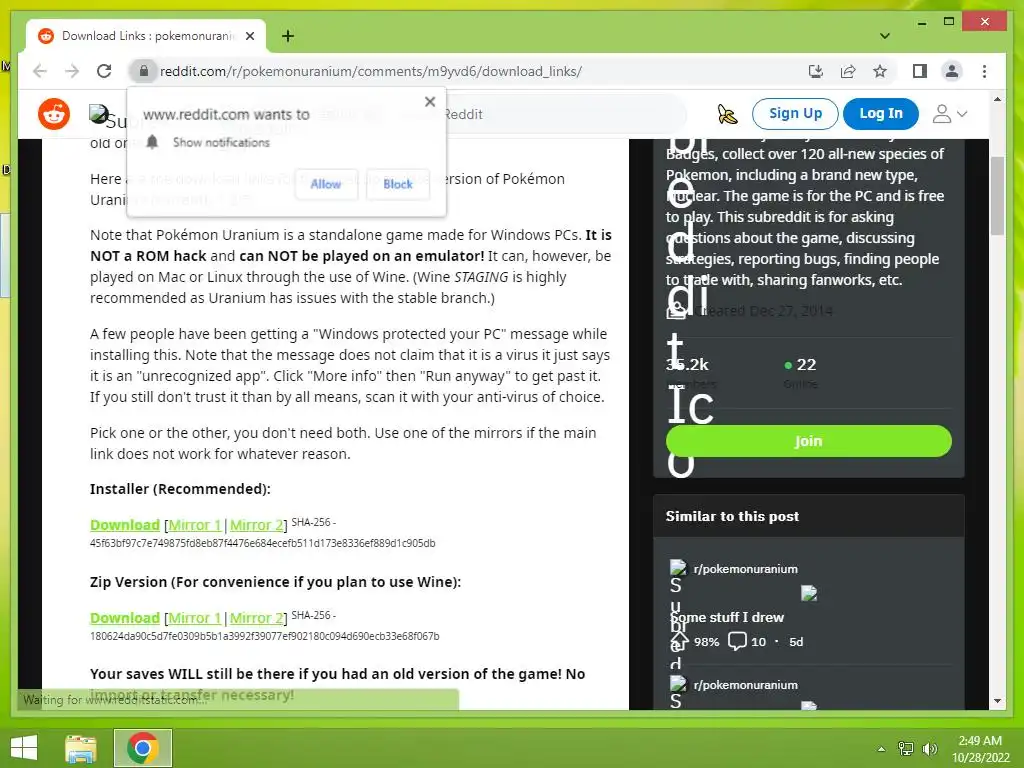1024x768 pixels.
Task: Open File Explorer from taskbar
Action: (81, 748)
